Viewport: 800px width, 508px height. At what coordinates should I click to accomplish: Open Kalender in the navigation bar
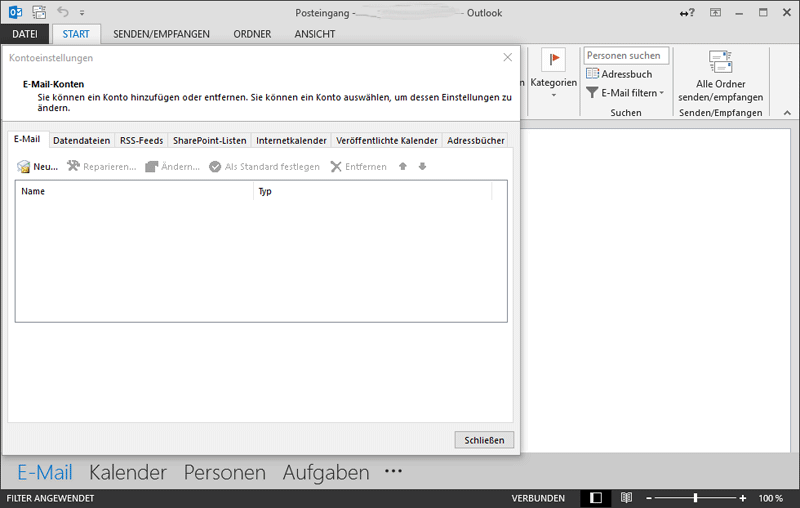[x=127, y=472]
